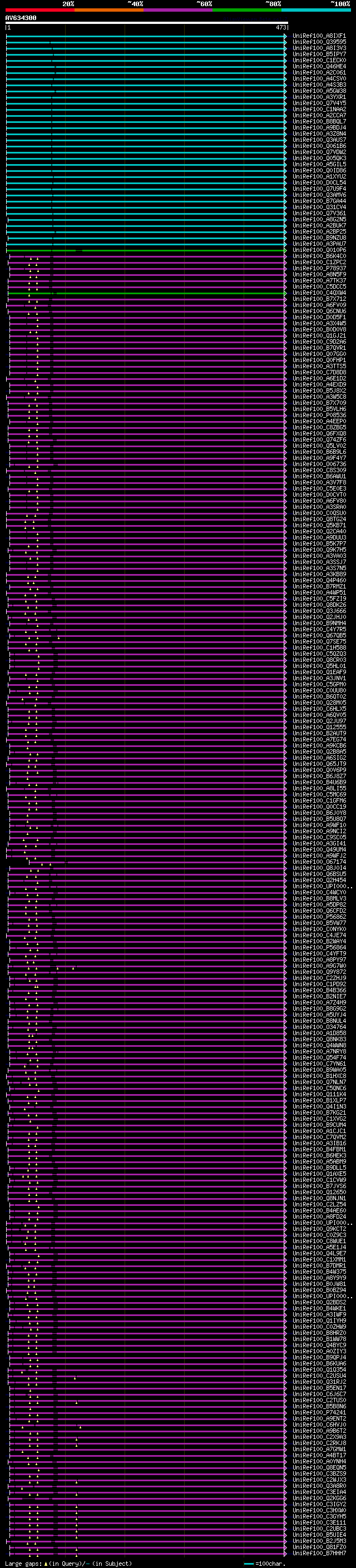The height and width of the screenshot is (1568, 356).
Task: Open the UniRef100_A8IXF1 hit label
Action: [x=319, y=36]
